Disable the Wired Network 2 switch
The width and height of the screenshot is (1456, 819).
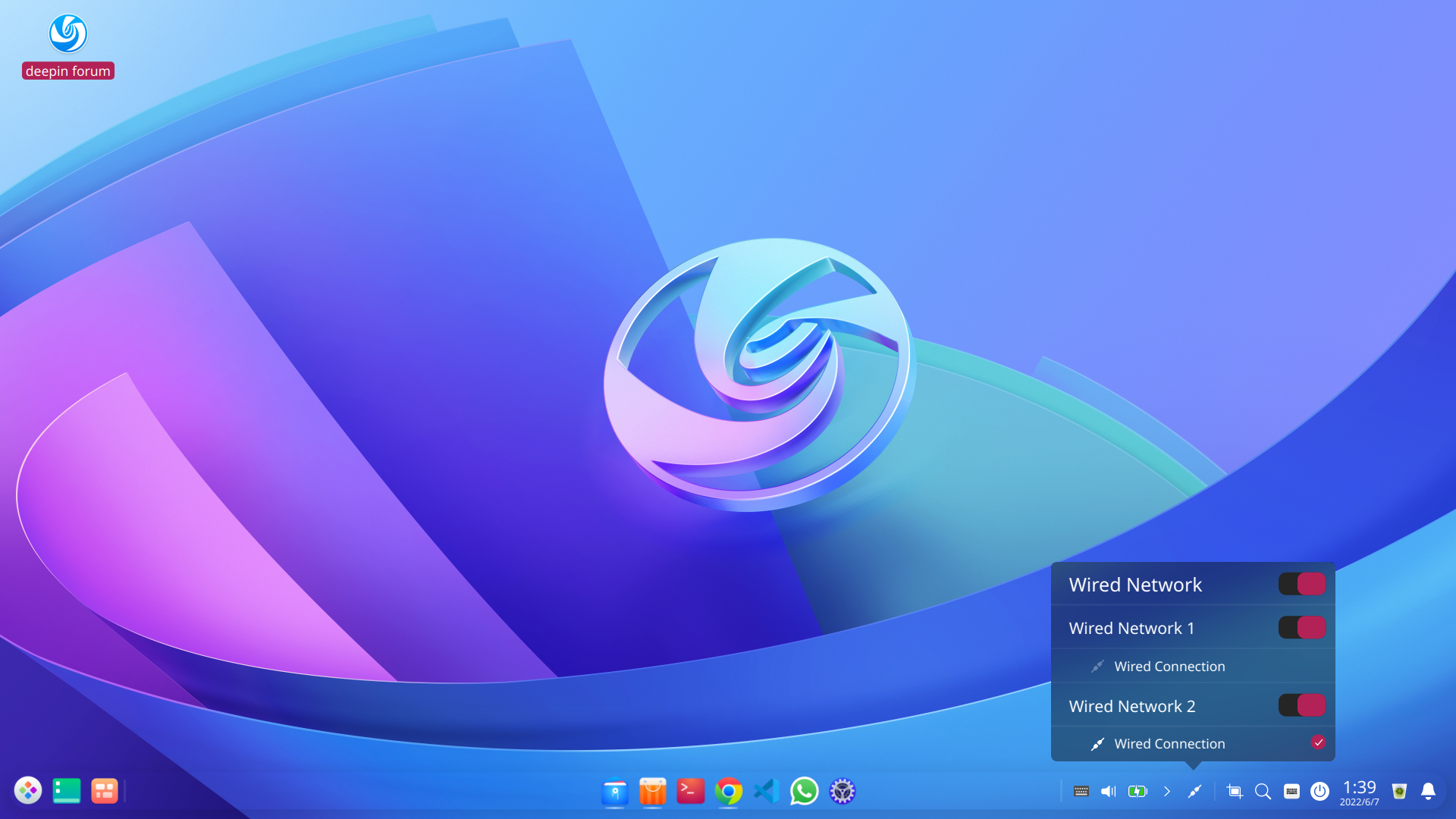point(1302,705)
